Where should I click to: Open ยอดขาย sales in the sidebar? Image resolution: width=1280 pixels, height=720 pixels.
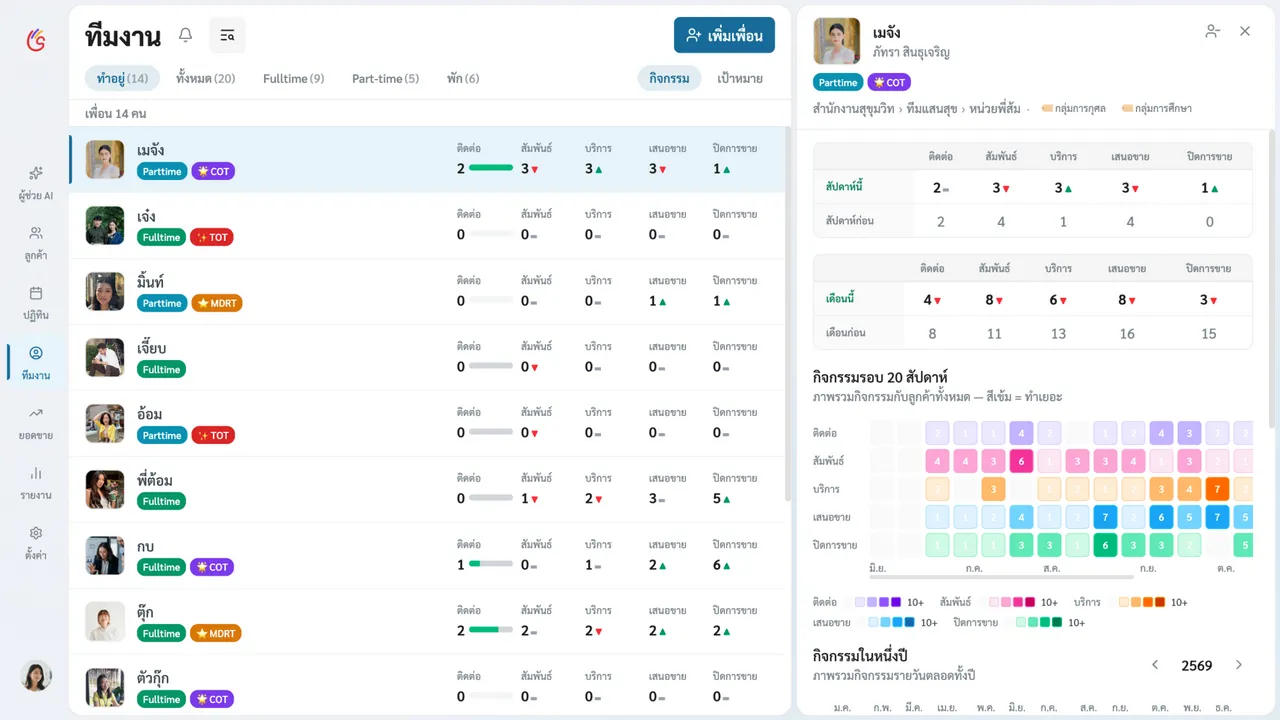click(x=36, y=423)
